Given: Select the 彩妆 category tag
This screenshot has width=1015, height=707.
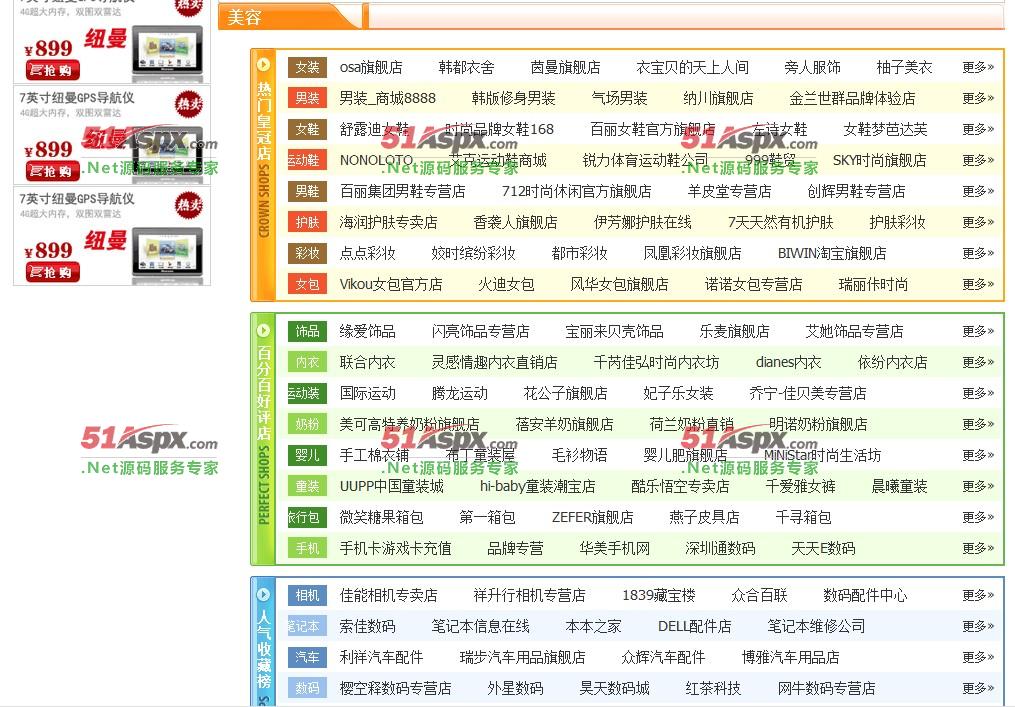Looking at the screenshot, I should (x=307, y=253).
